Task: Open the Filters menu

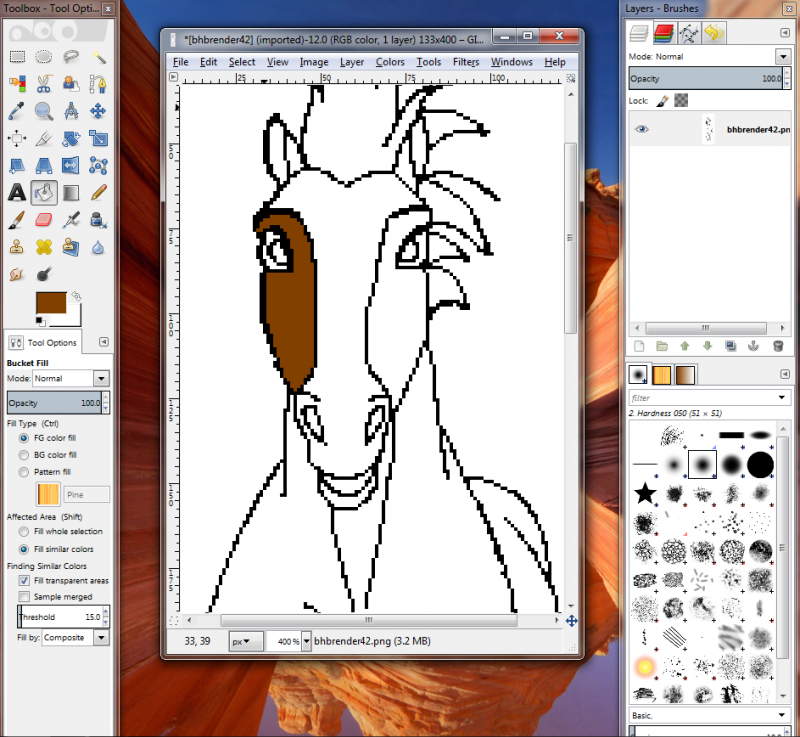Action: (x=466, y=62)
